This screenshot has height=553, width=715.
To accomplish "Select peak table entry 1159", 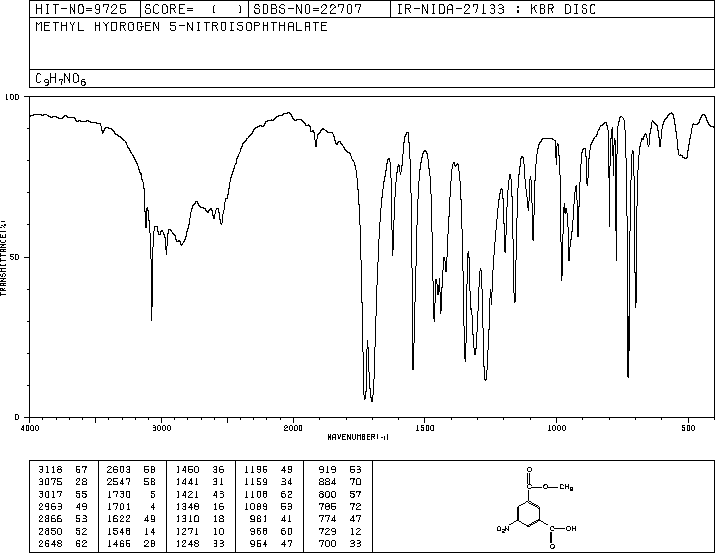I will point(268,482).
